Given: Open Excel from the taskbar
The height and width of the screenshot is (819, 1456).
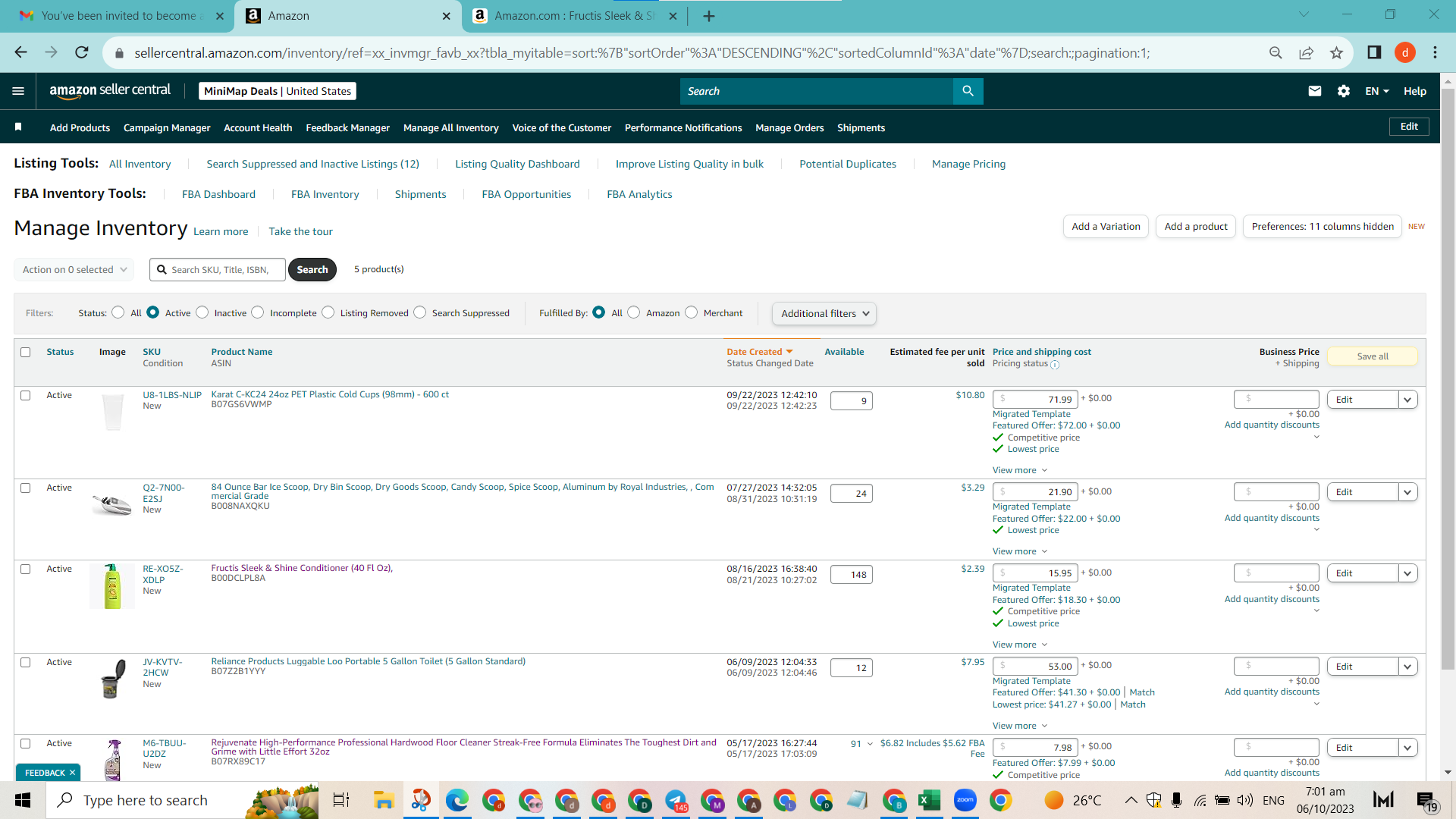Looking at the screenshot, I should pyautogui.click(x=929, y=800).
